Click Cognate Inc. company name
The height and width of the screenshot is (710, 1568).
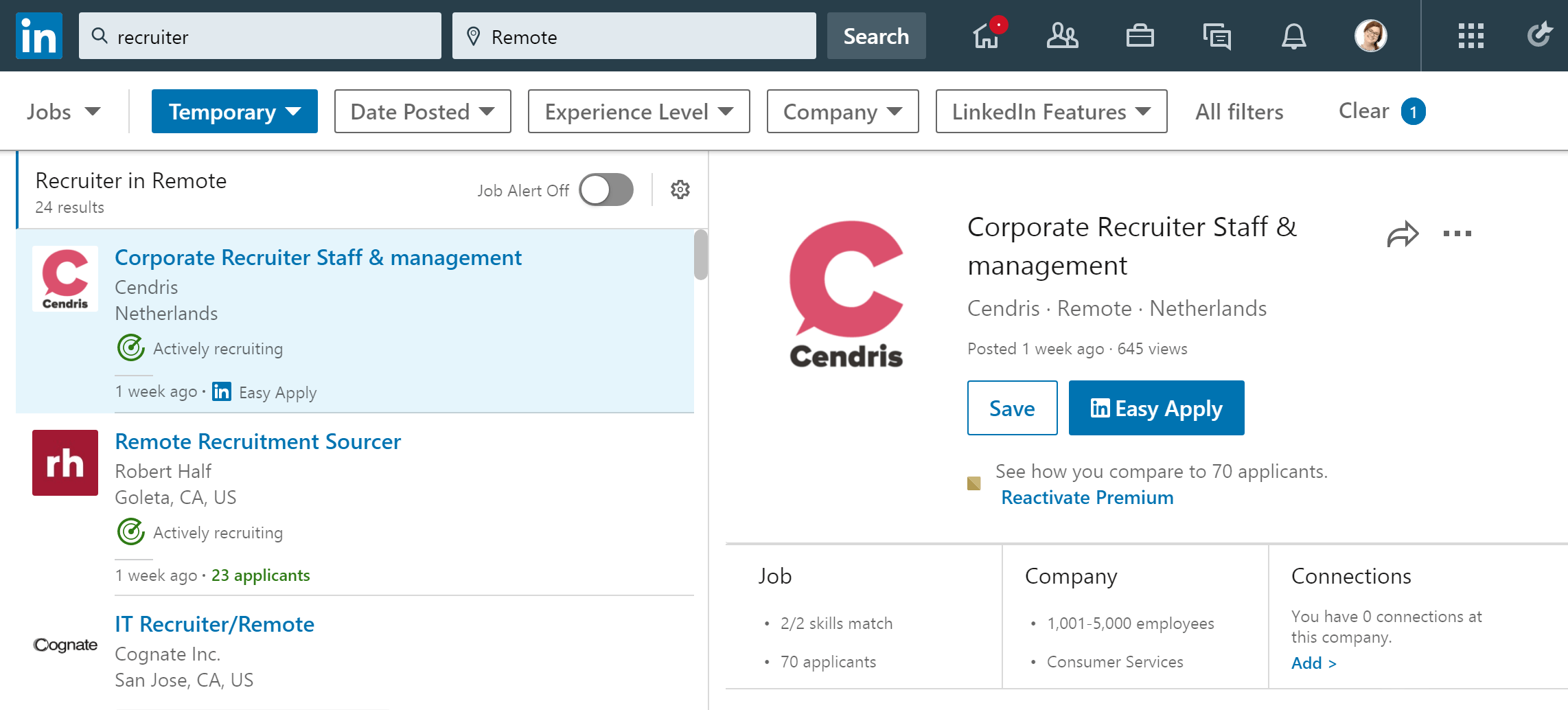[x=168, y=654]
